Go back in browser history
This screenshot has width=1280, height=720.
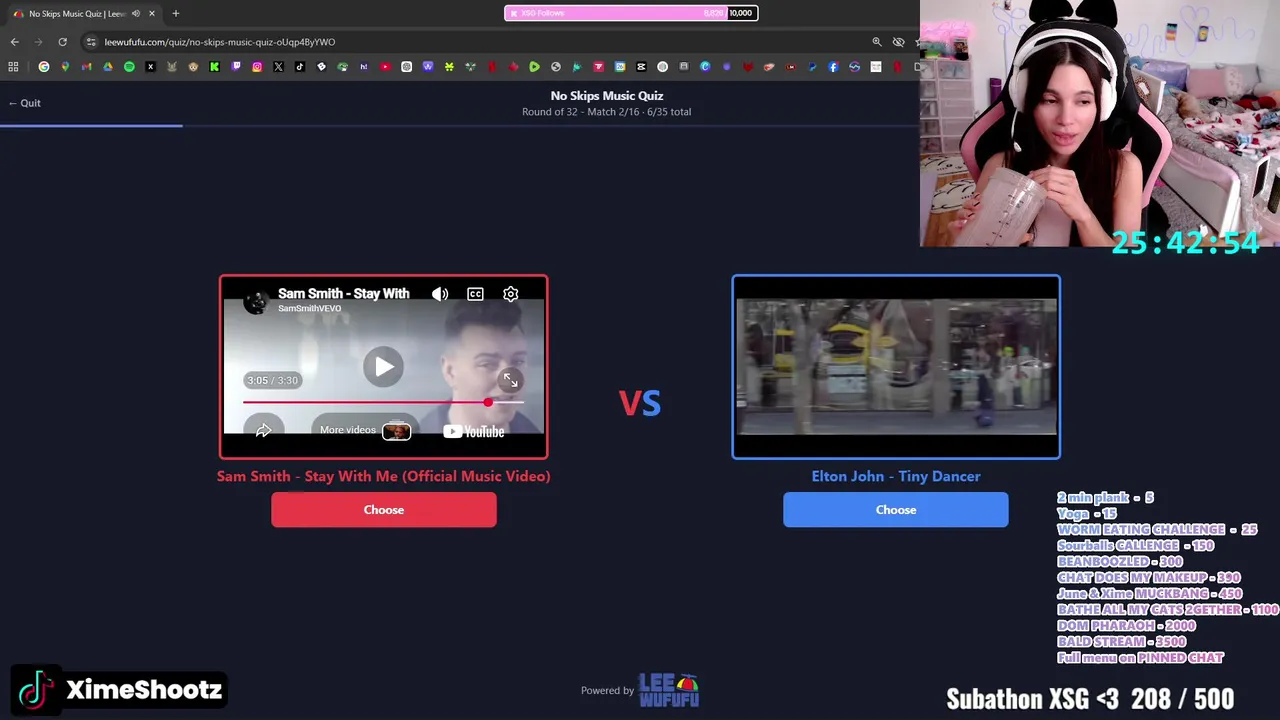click(14, 42)
